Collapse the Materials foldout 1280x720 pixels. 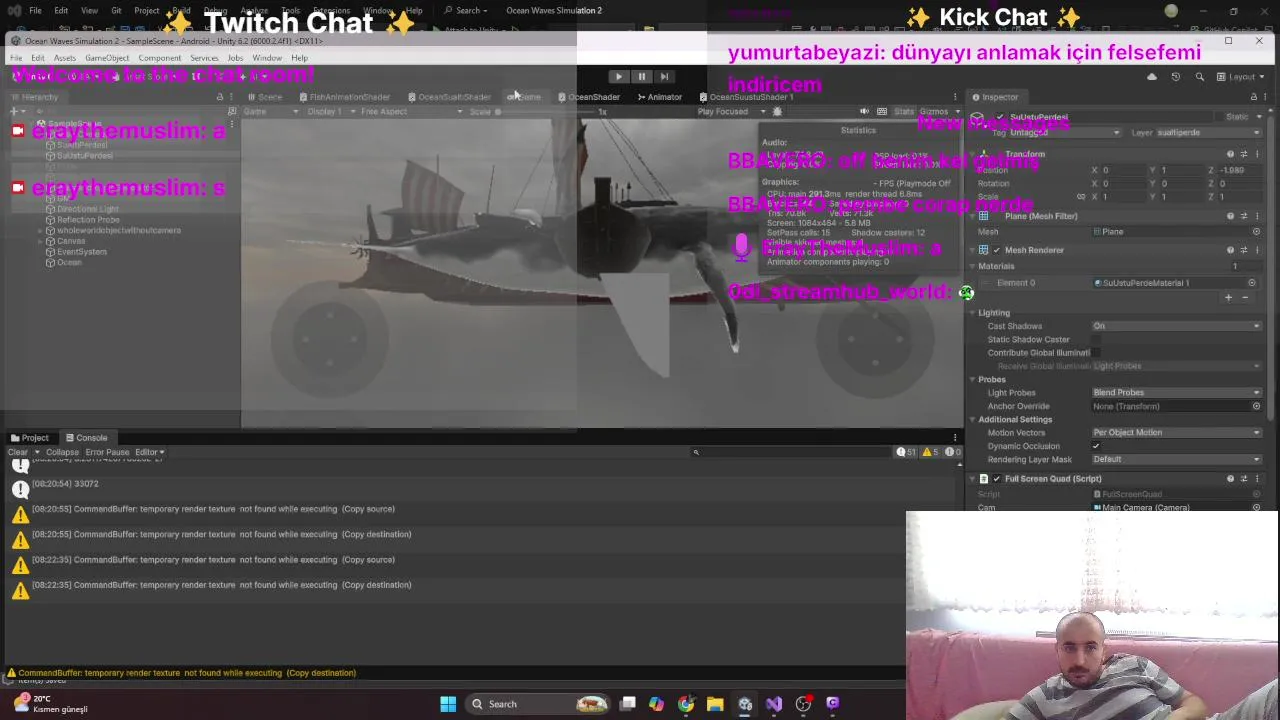pos(973,266)
